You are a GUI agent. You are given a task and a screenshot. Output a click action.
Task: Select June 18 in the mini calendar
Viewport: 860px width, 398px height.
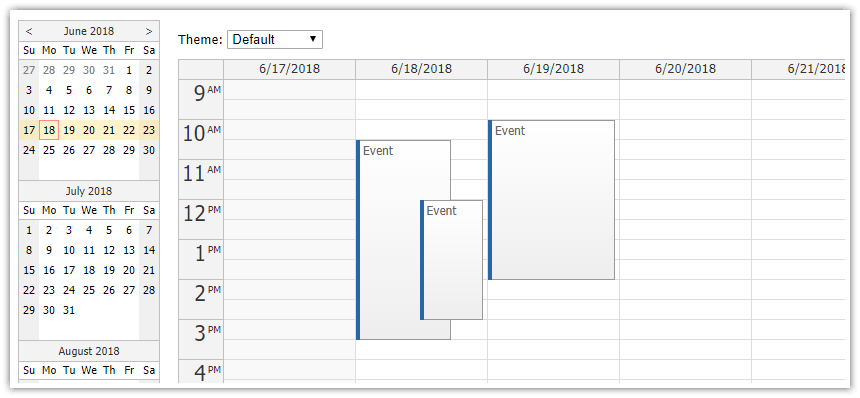click(49, 130)
